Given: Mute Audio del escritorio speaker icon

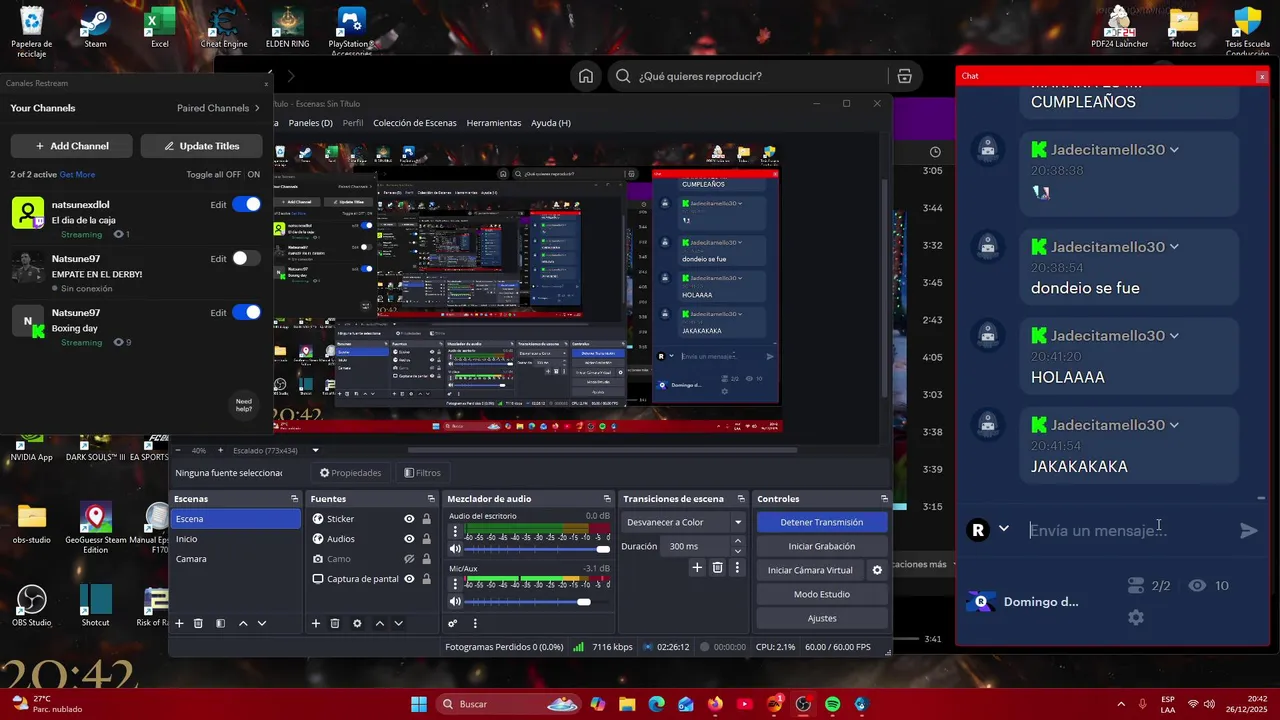Looking at the screenshot, I should (x=455, y=549).
